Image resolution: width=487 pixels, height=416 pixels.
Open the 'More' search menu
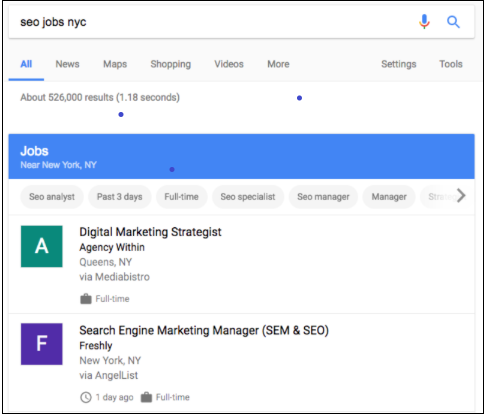(x=278, y=64)
